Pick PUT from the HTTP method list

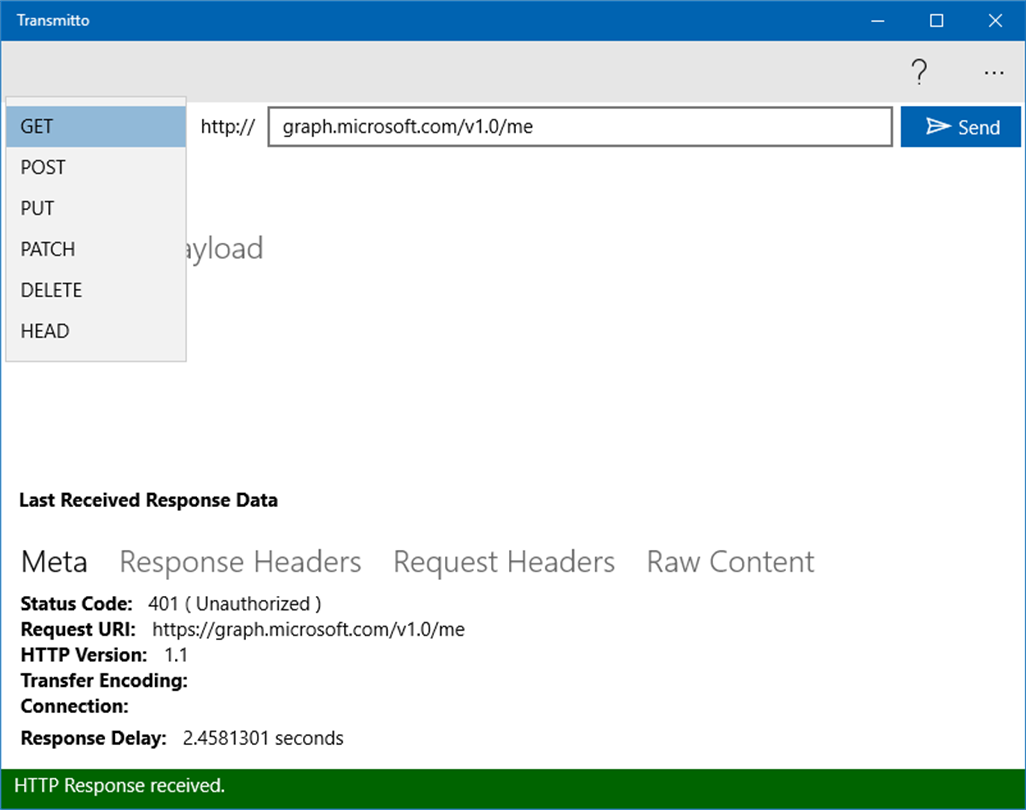96,209
